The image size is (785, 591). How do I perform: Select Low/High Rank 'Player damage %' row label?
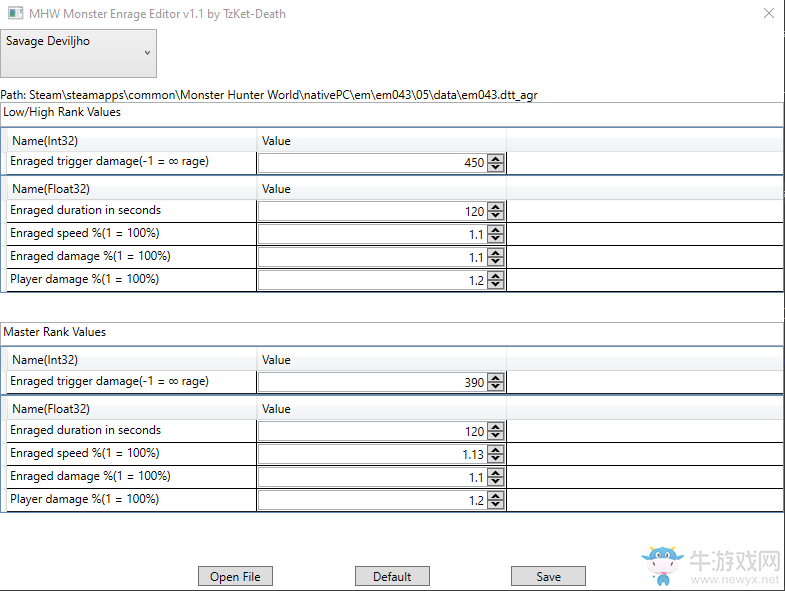(x=85, y=279)
